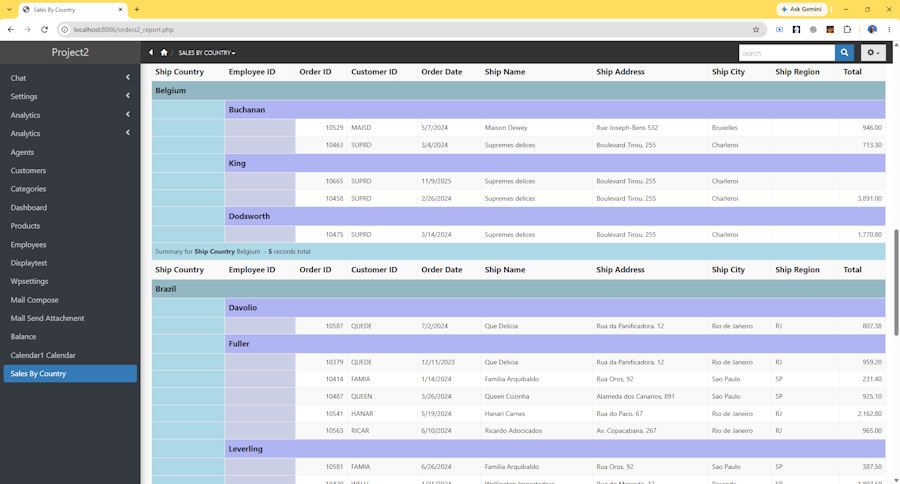The image size is (900, 484).
Task: Click the Leverling employee group row
Action: (554, 449)
